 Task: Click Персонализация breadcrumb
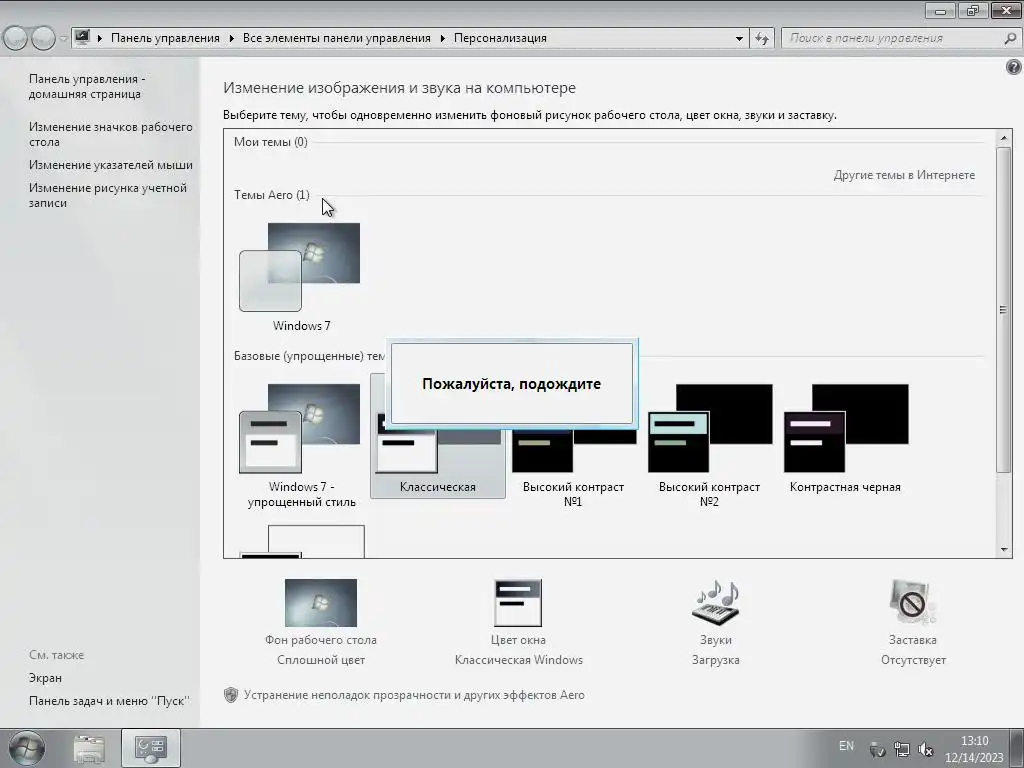coord(500,38)
